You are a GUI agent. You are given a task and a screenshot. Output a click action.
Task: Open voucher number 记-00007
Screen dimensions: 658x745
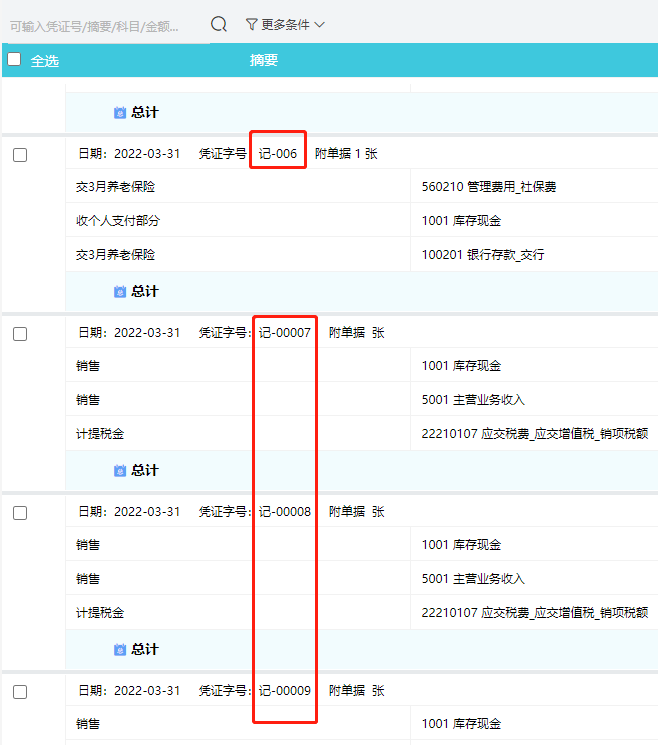(x=285, y=333)
